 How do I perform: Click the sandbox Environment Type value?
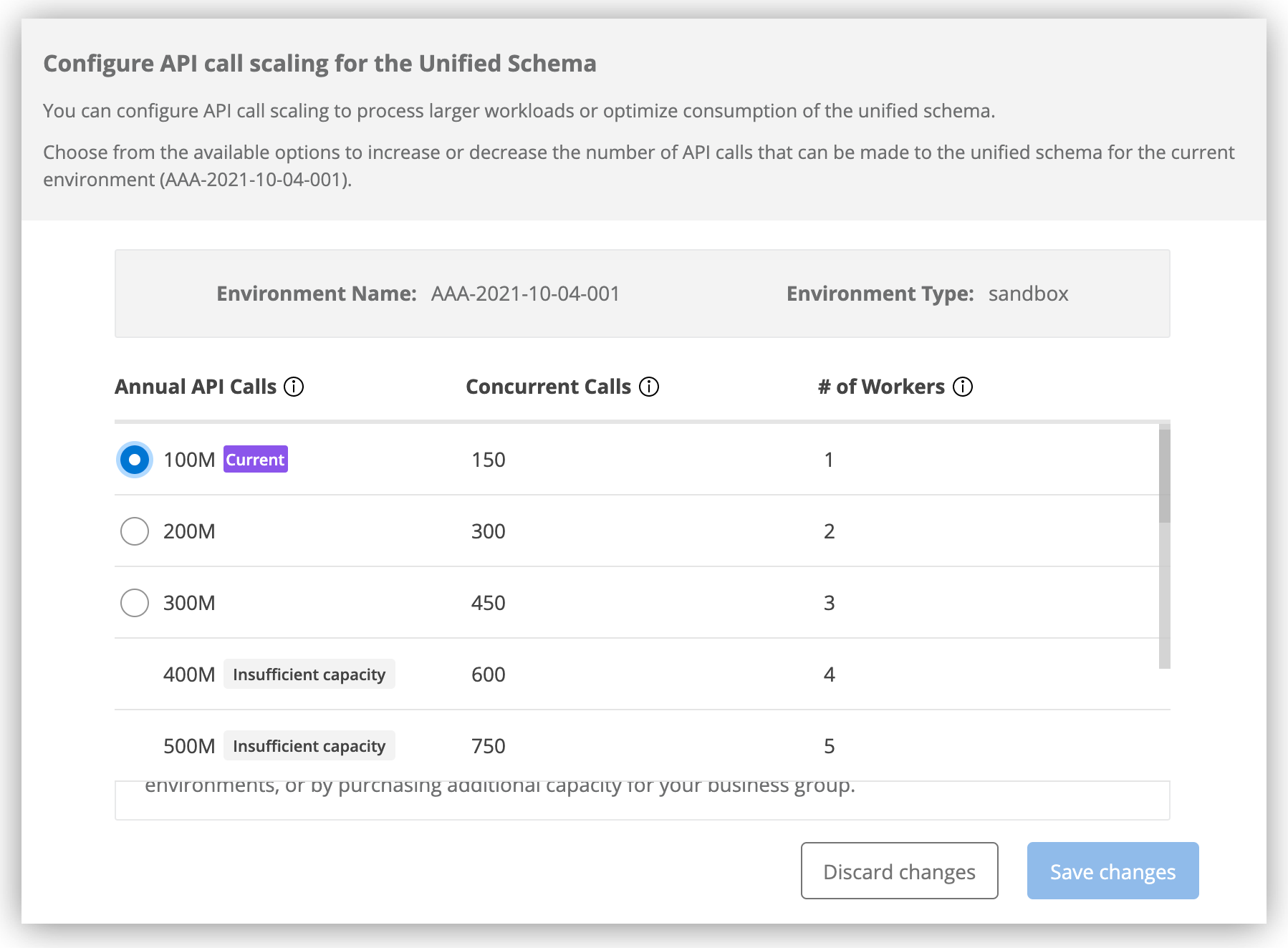(1028, 293)
